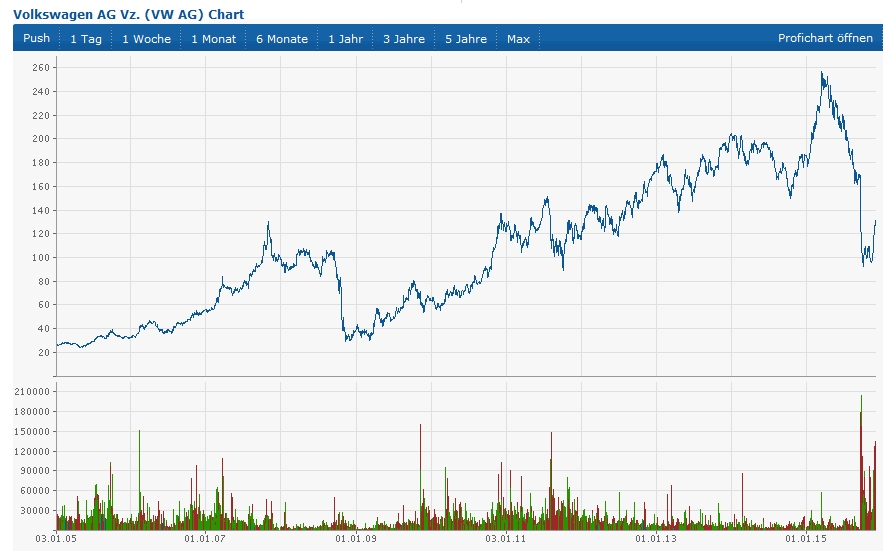
Task: Click the 180000 volume axis label
Action: click(x=32, y=412)
